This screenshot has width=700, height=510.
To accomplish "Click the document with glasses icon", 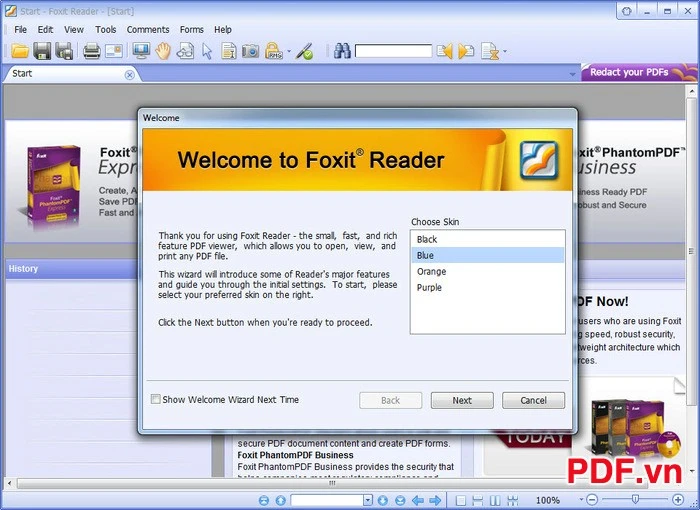I will point(185,51).
